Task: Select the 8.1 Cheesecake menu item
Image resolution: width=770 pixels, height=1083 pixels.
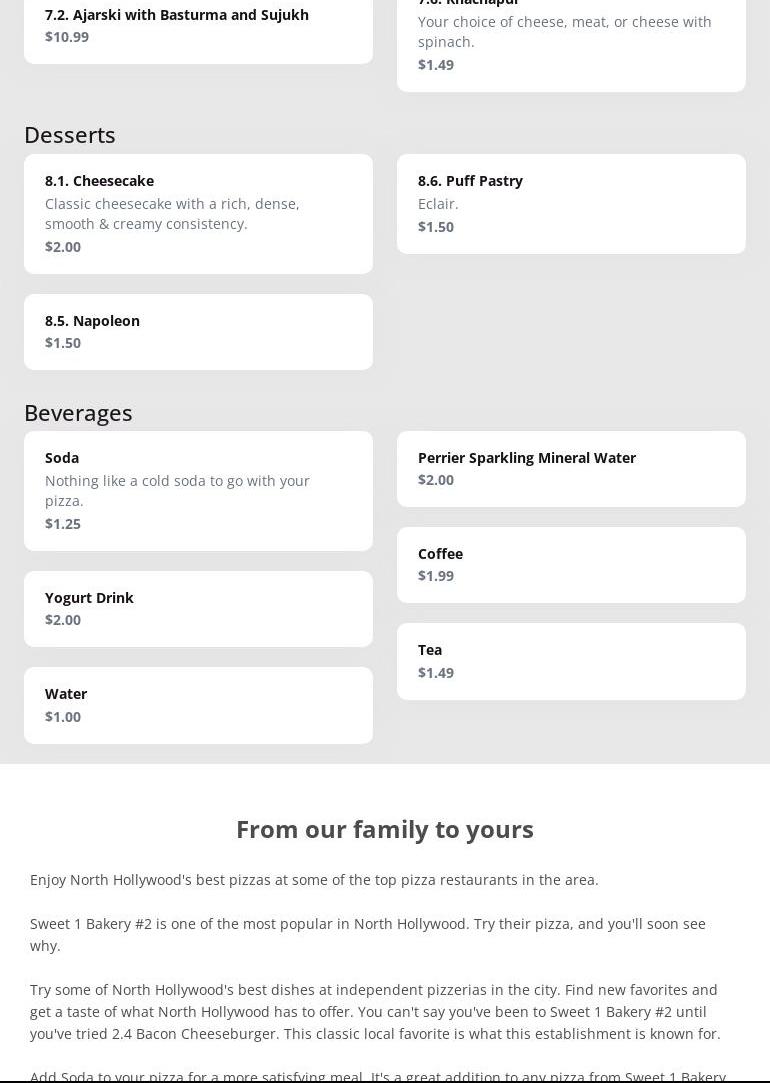Action: point(198,213)
